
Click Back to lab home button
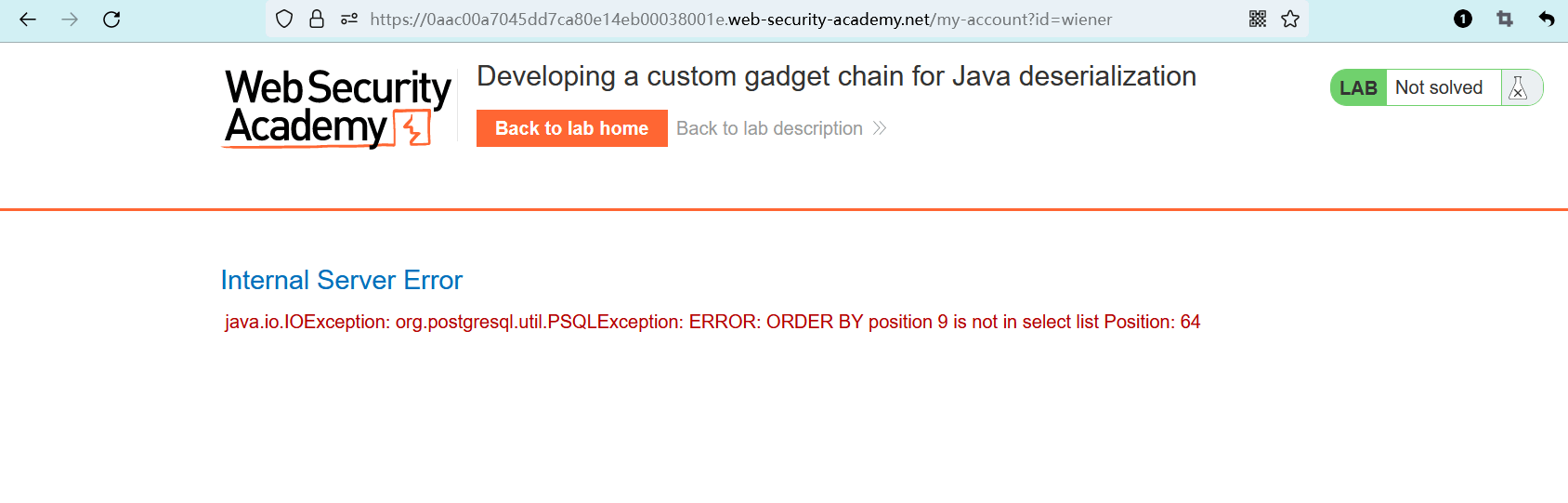pos(571,128)
